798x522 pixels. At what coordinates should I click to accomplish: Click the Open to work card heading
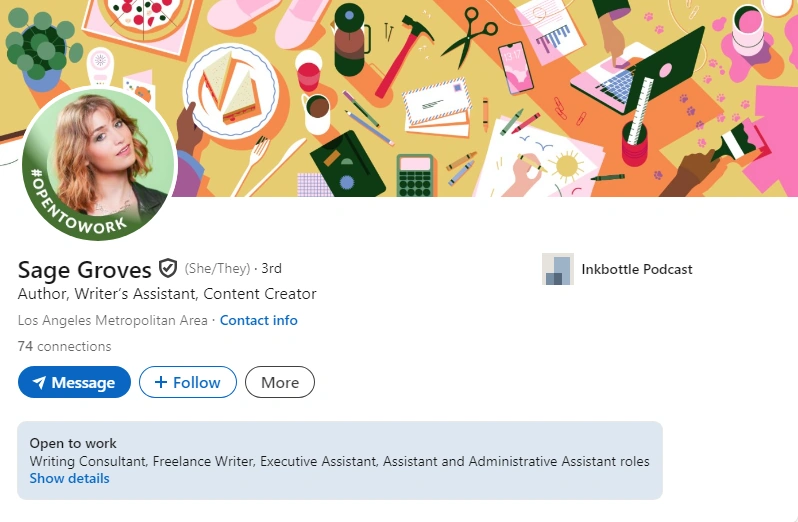coord(73,443)
